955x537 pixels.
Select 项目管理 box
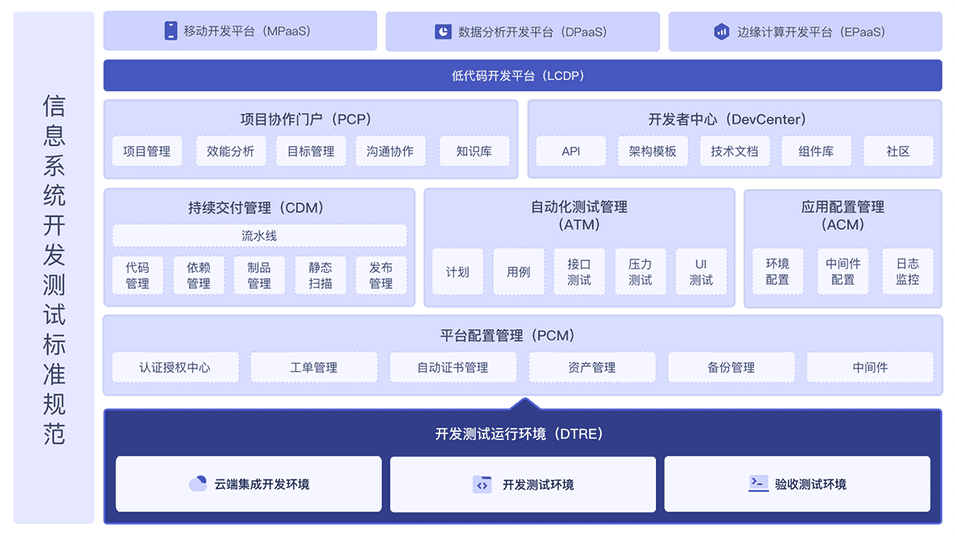(147, 151)
